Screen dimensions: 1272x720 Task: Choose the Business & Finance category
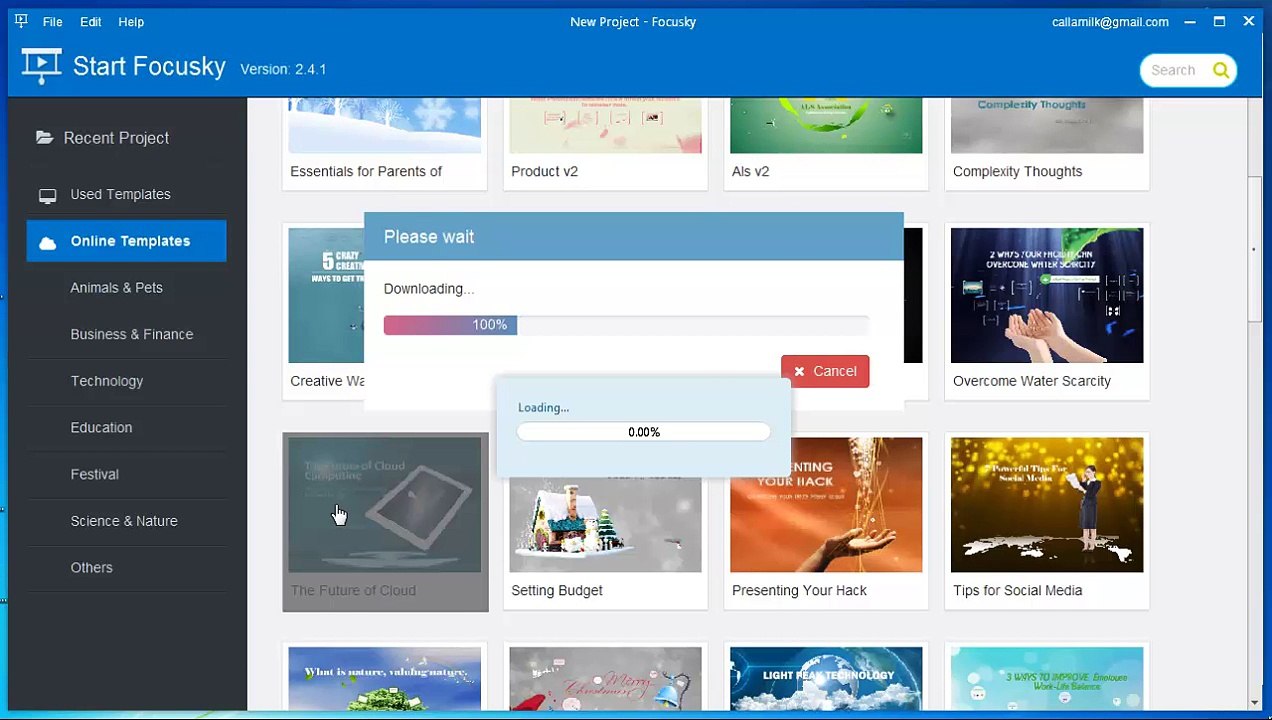point(131,334)
